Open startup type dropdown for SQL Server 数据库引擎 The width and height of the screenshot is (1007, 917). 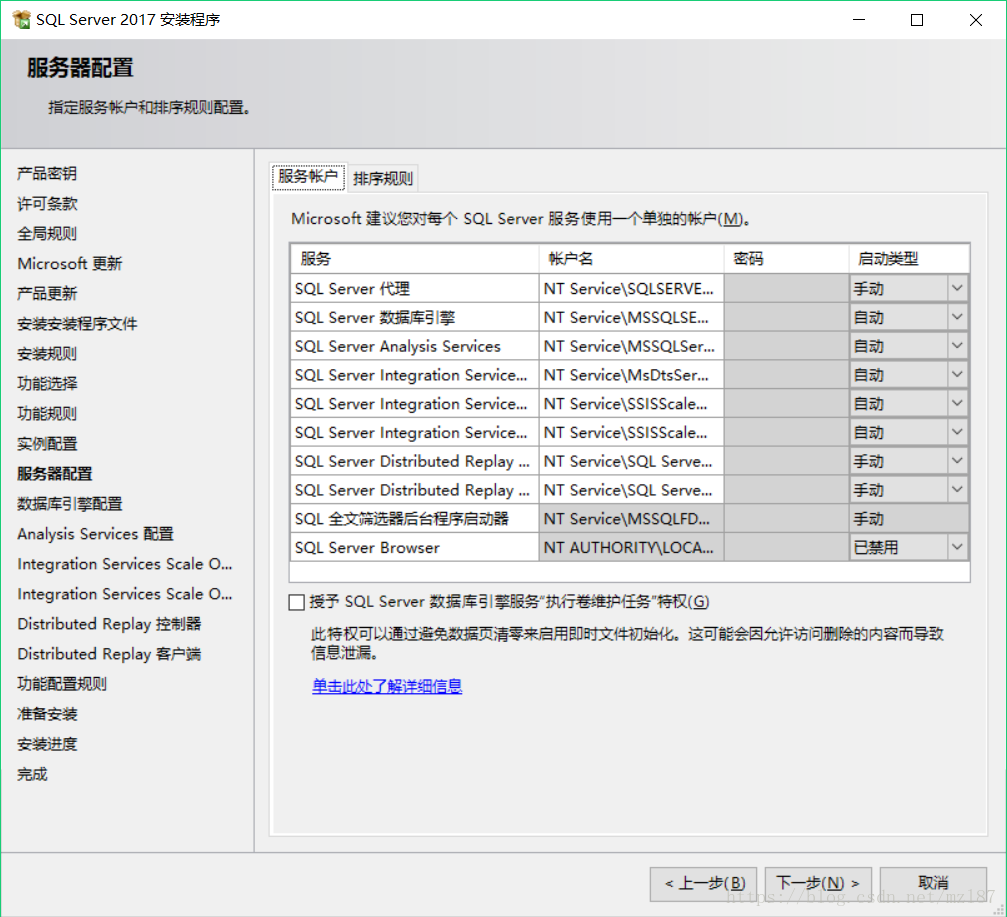[957, 317]
